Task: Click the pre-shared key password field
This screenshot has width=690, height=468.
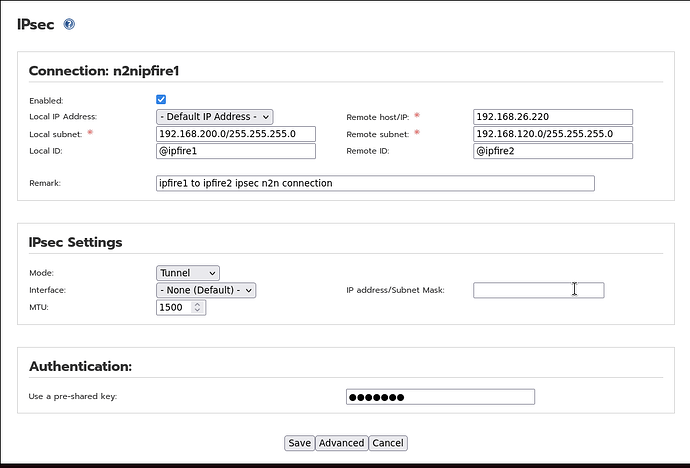Action: [440, 397]
